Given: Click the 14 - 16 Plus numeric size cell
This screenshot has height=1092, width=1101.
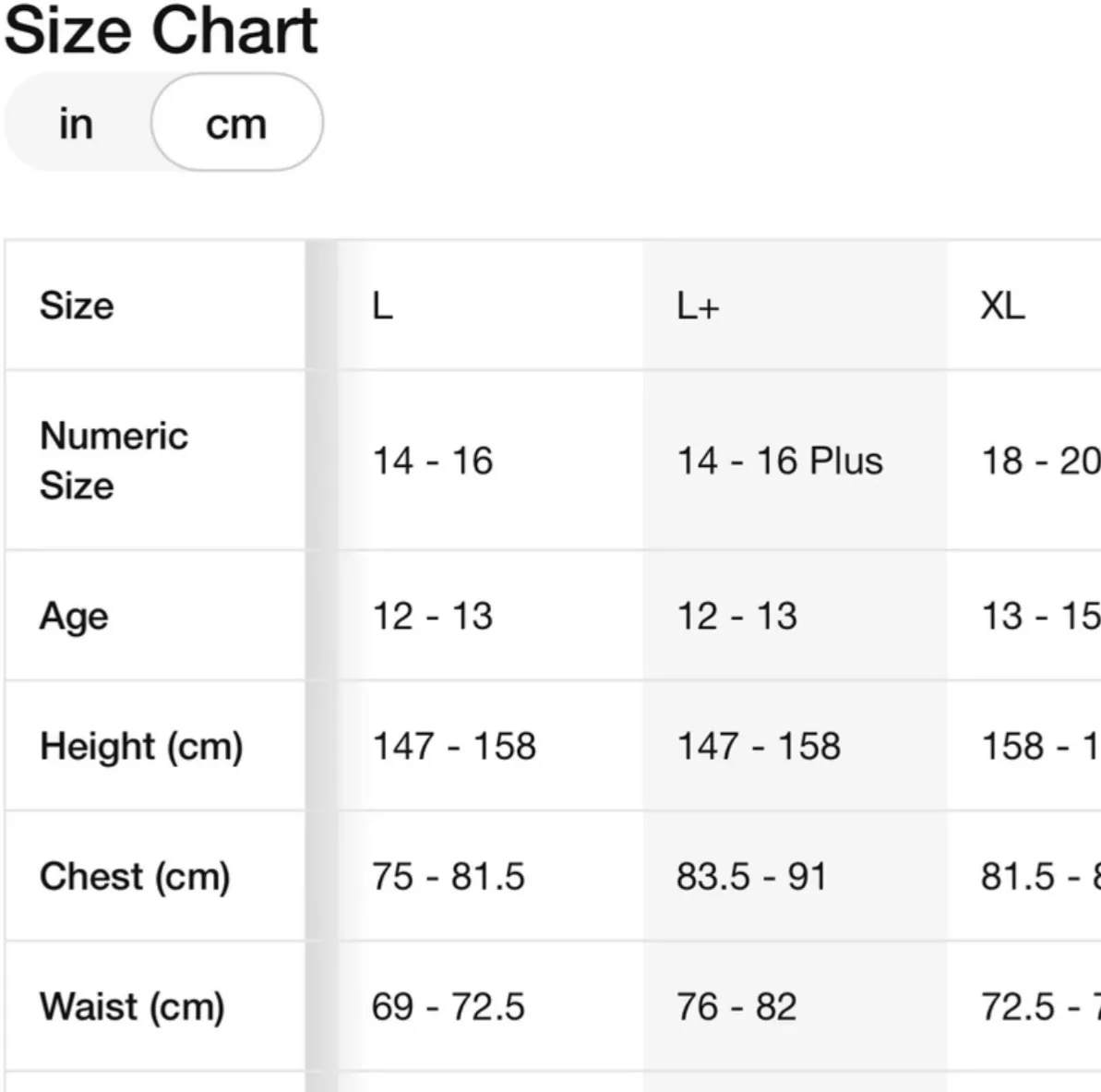Looking at the screenshot, I should (x=780, y=462).
